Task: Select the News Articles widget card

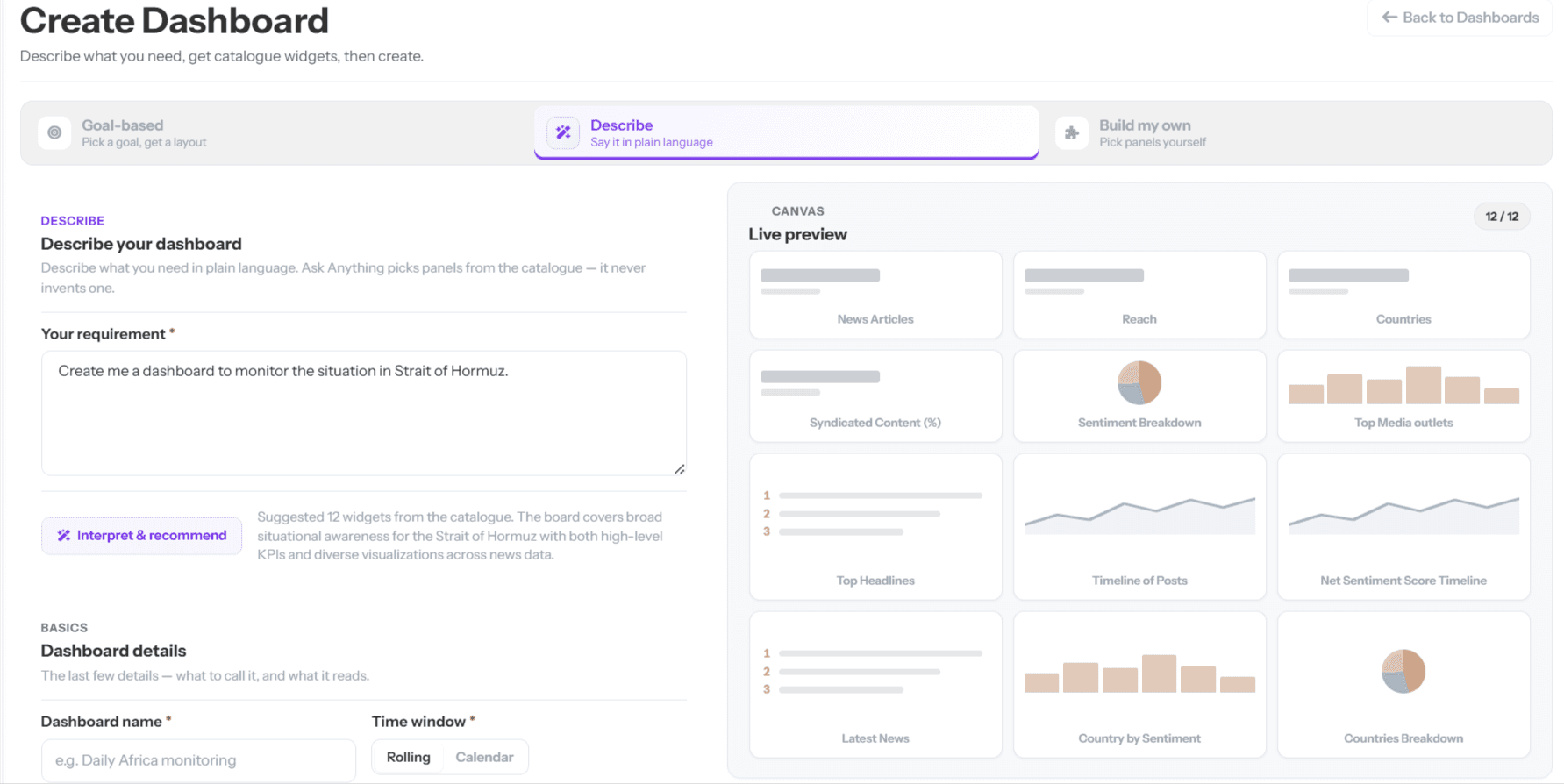Action: click(x=875, y=295)
